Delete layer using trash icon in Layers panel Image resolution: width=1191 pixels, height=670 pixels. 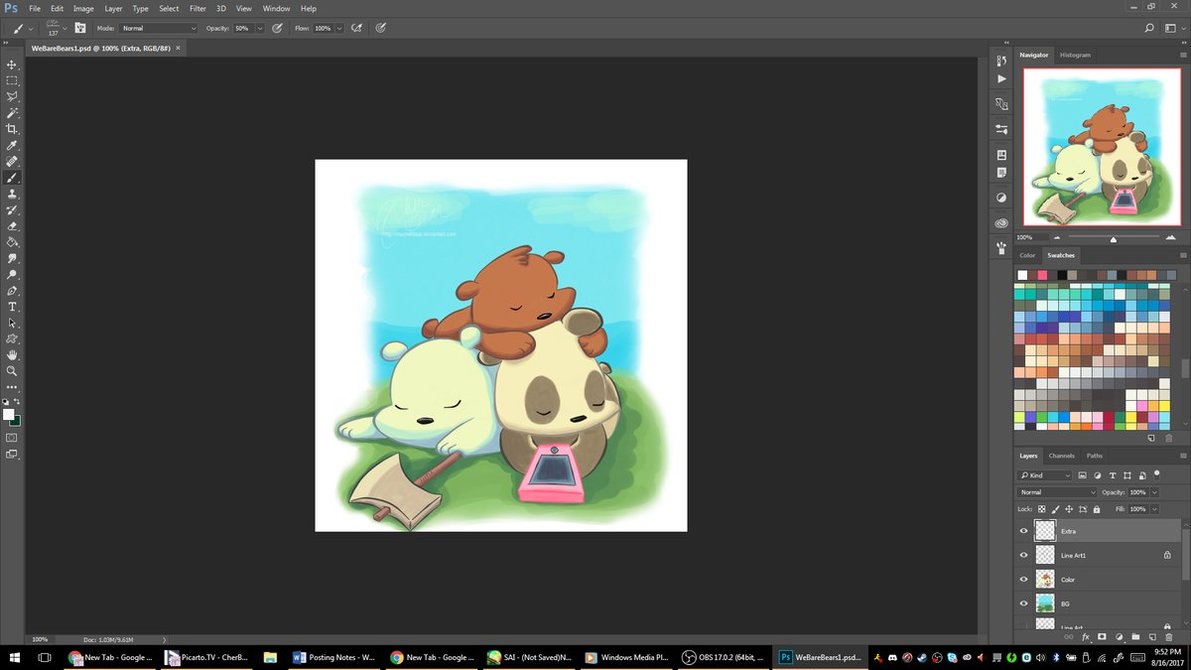tap(1168, 637)
